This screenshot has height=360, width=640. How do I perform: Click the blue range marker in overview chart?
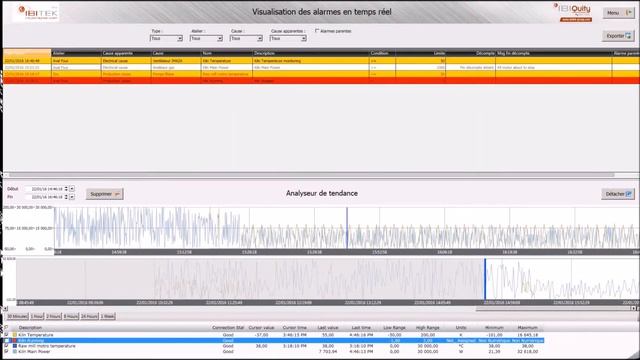[485, 279]
